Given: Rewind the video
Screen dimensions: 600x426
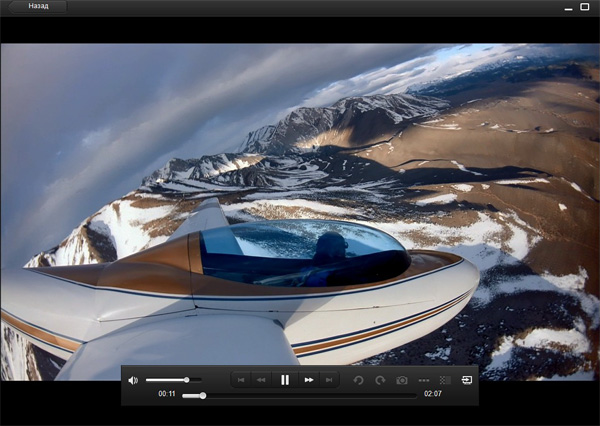Looking at the screenshot, I should [262, 380].
